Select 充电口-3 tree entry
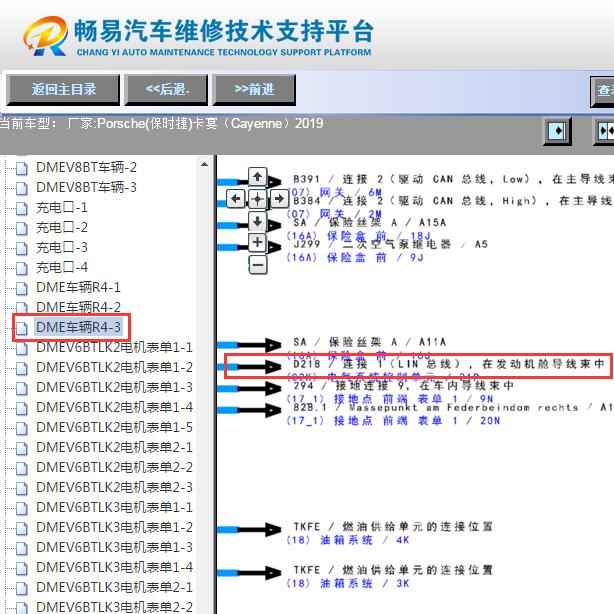This screenshot has width=614, height=614. click(62, 247)
